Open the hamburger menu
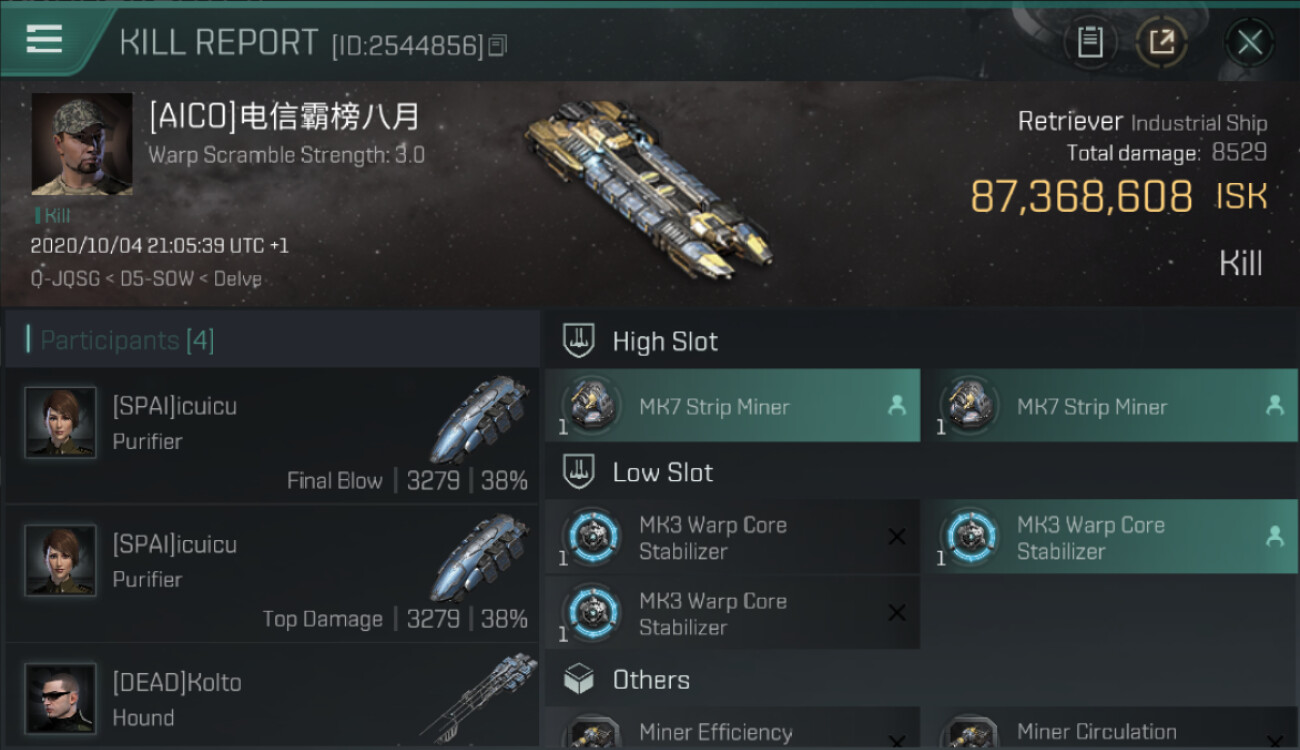1300x750 pixels. pyautogui.click(x=44, y=40)
